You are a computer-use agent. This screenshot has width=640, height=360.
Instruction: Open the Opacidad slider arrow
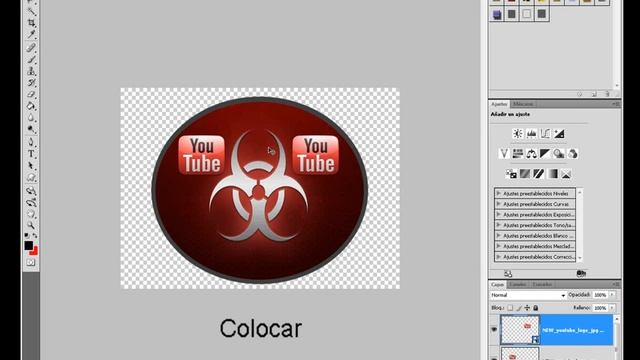pos(612,295)
